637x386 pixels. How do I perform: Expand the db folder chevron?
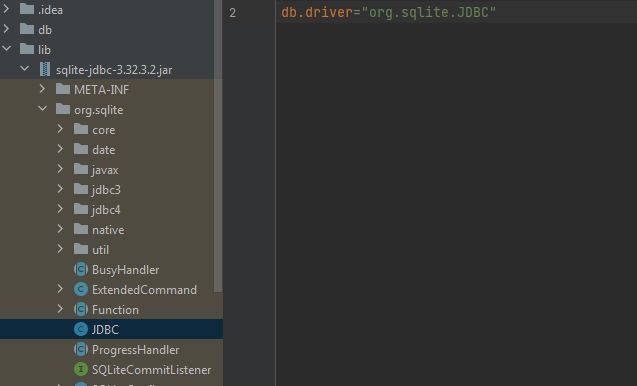(x=6, y=29)
